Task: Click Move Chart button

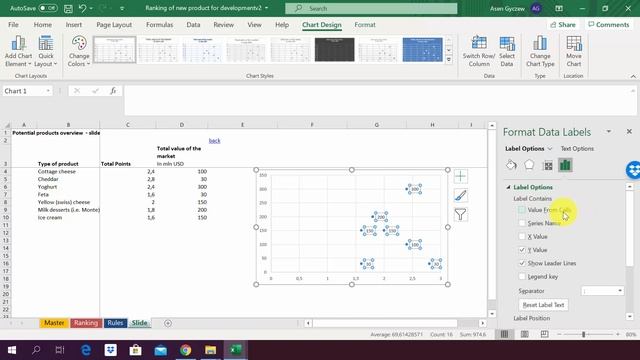Action: point(573,51)
